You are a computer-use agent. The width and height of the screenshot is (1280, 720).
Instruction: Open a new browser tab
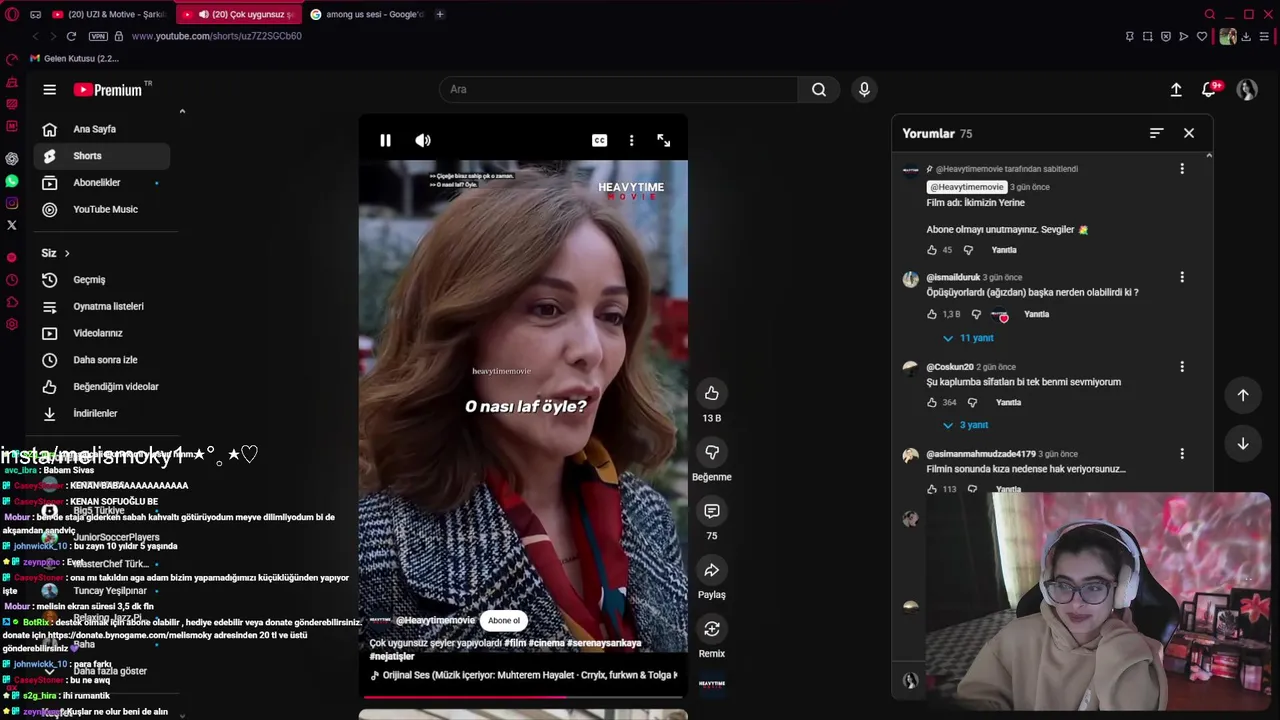(440, 14)
